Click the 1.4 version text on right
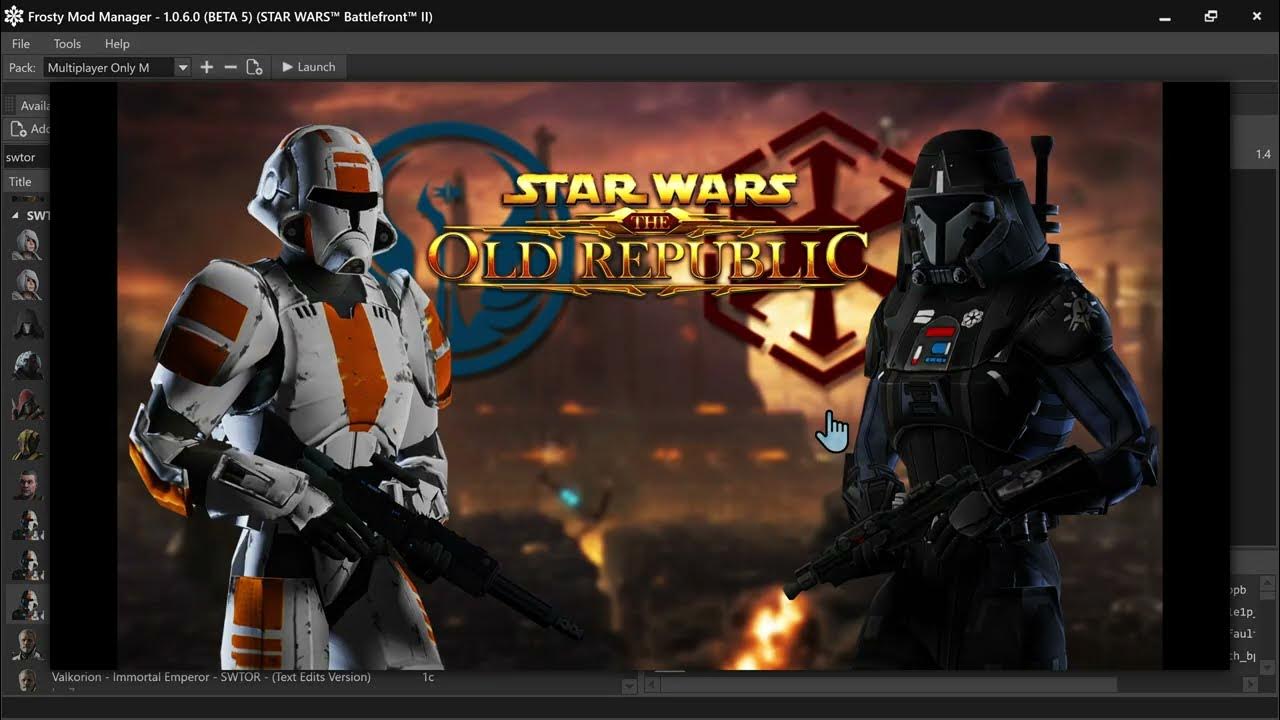 1263,154
